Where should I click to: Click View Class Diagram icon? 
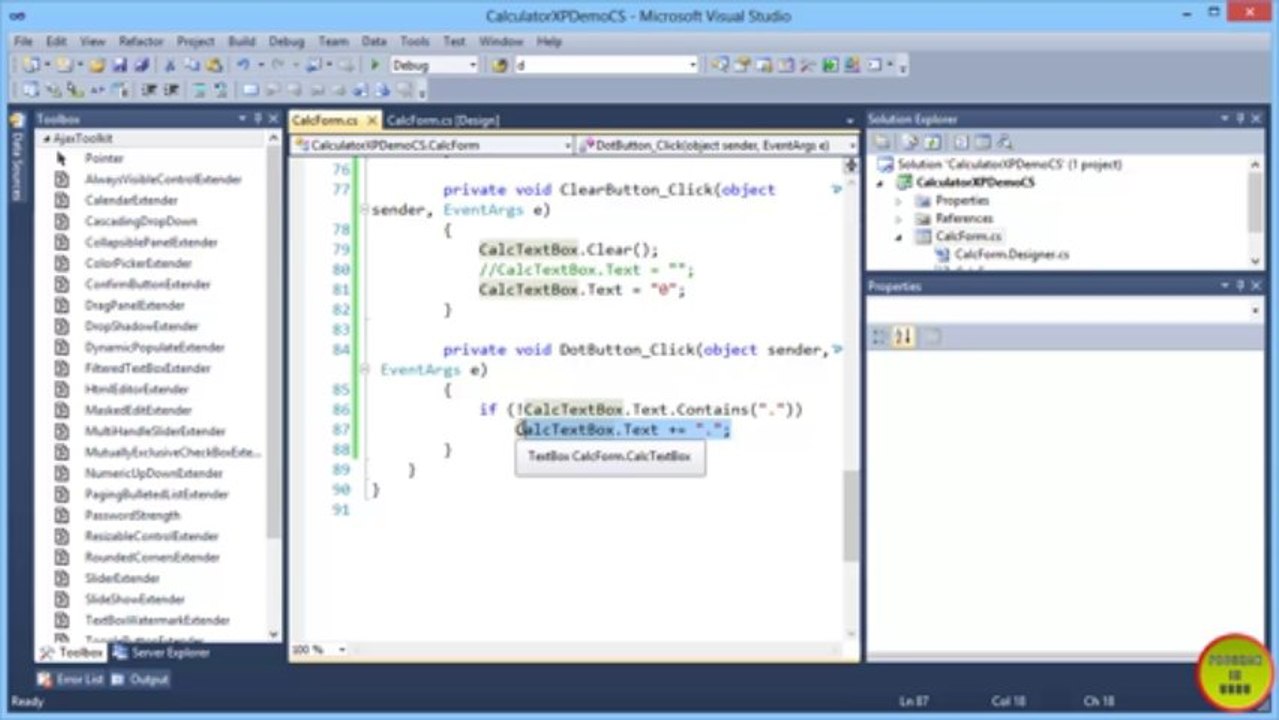coord(1005,143)
